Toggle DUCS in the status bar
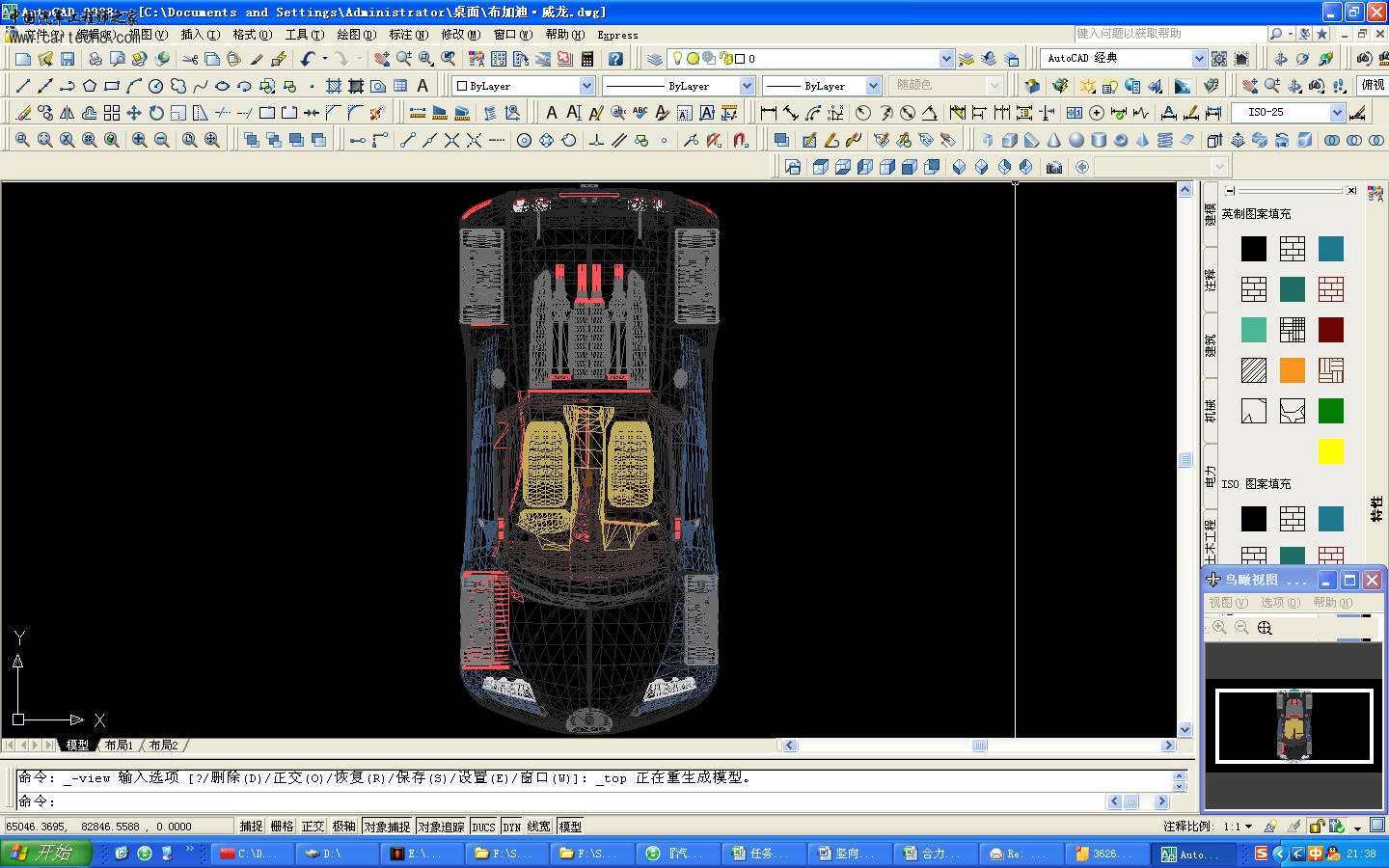This screenshot has width=1389, height=868. (x=483, y=827)
